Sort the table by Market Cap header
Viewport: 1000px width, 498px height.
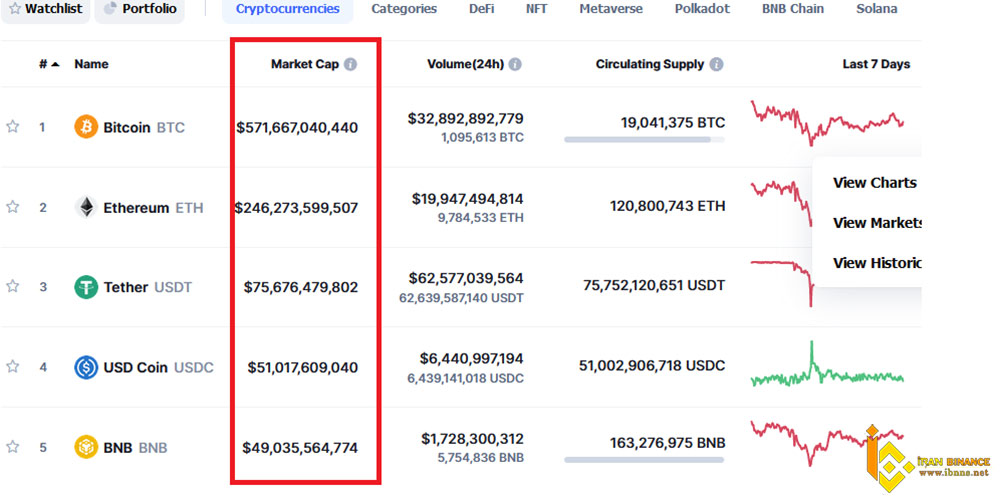point(304,64)
